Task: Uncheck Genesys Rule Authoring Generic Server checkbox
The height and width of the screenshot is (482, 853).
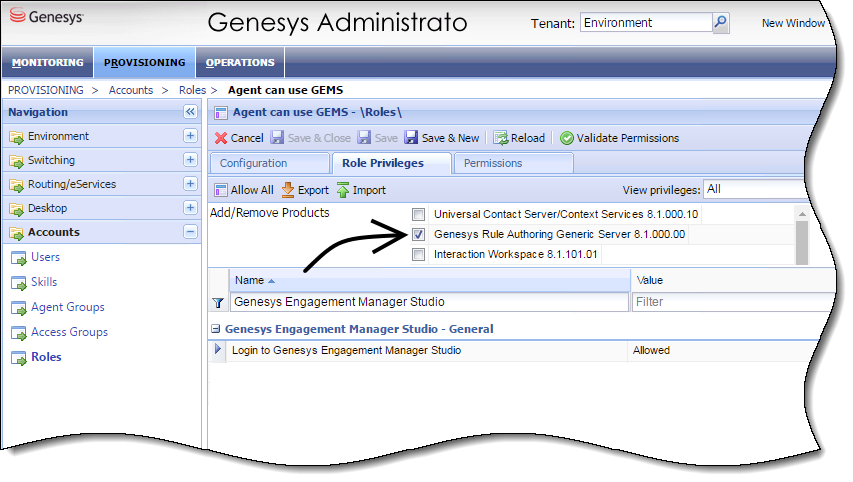Action: point(418,234)
